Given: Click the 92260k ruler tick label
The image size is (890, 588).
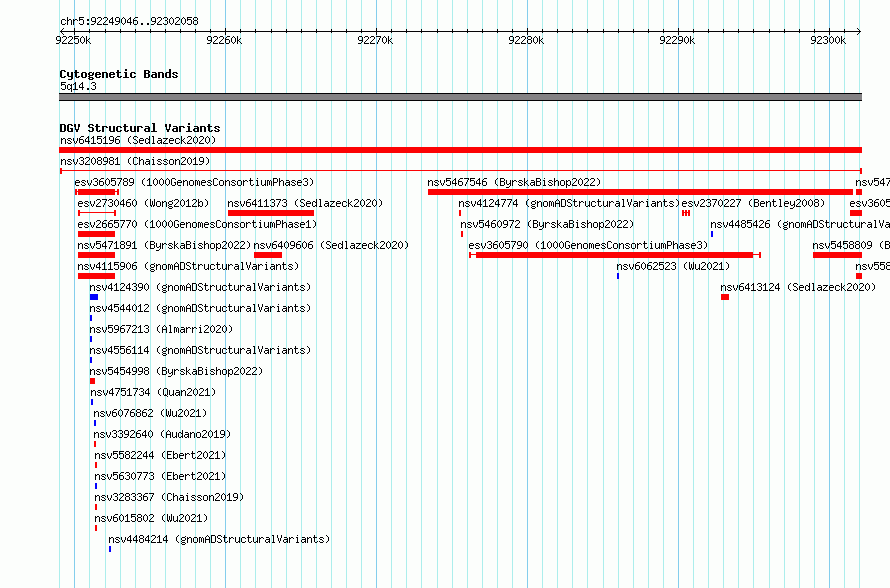Looking at the screenshot, I should click(224, 40).
